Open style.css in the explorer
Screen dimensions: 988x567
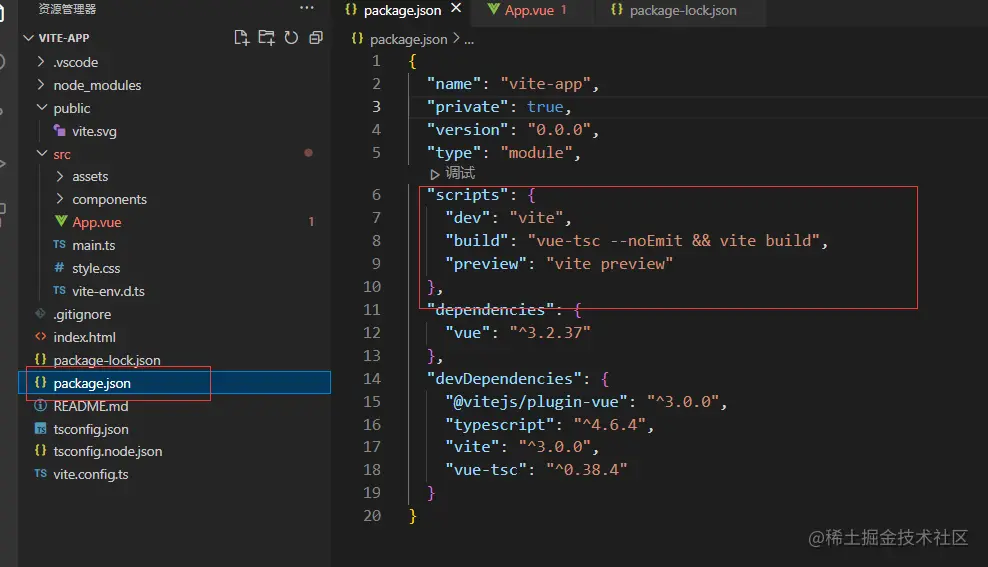pyautogui.click(x=96, y=268)
